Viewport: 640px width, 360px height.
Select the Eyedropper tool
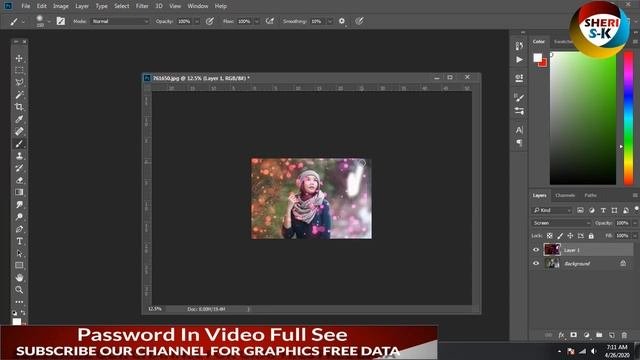[x=19, y=119]
